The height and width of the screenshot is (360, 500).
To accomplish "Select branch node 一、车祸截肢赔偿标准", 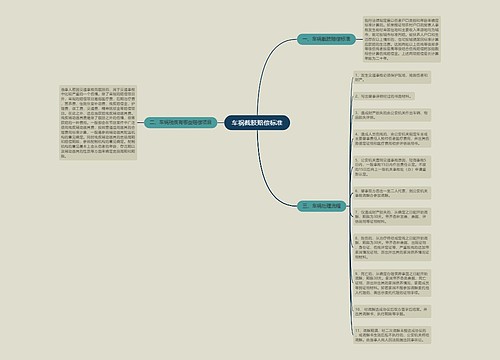I will 326,39.
